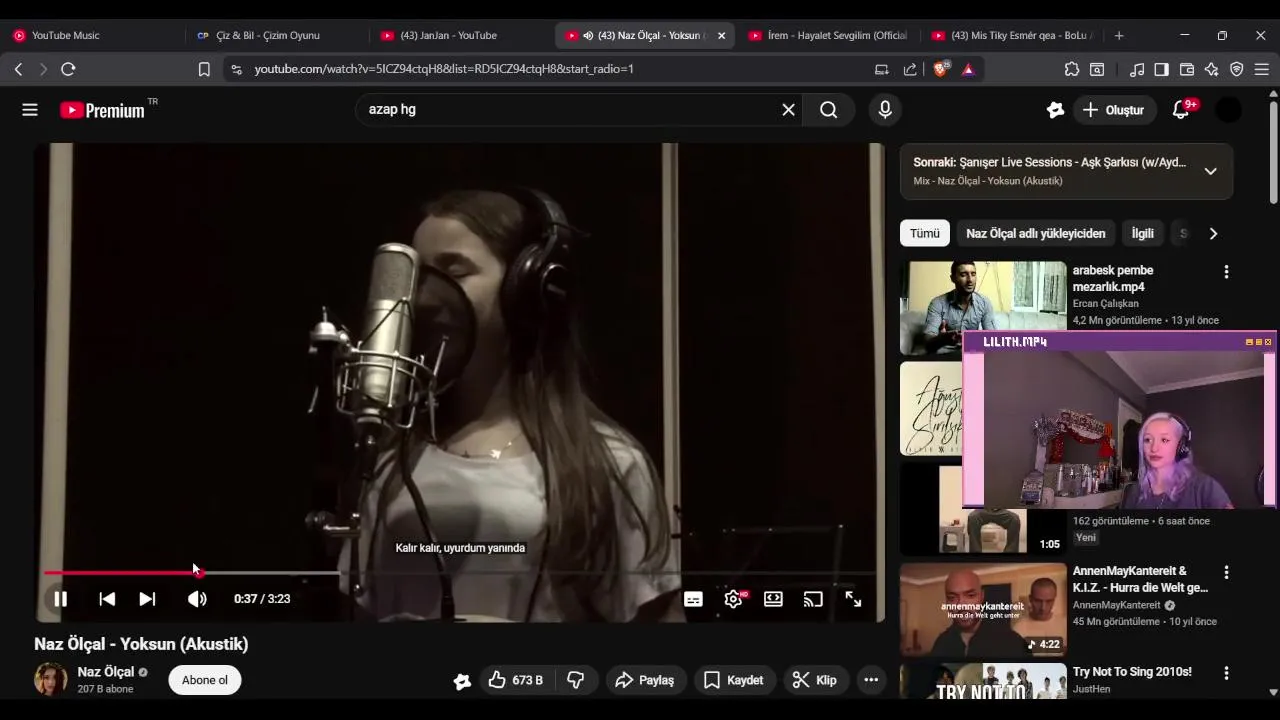Open more actions three-dot menu under video

click(871, 680)
